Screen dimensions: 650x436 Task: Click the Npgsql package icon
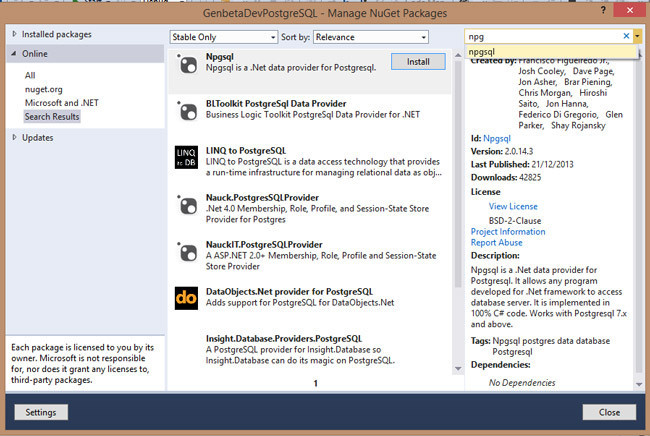click(187, 65)
